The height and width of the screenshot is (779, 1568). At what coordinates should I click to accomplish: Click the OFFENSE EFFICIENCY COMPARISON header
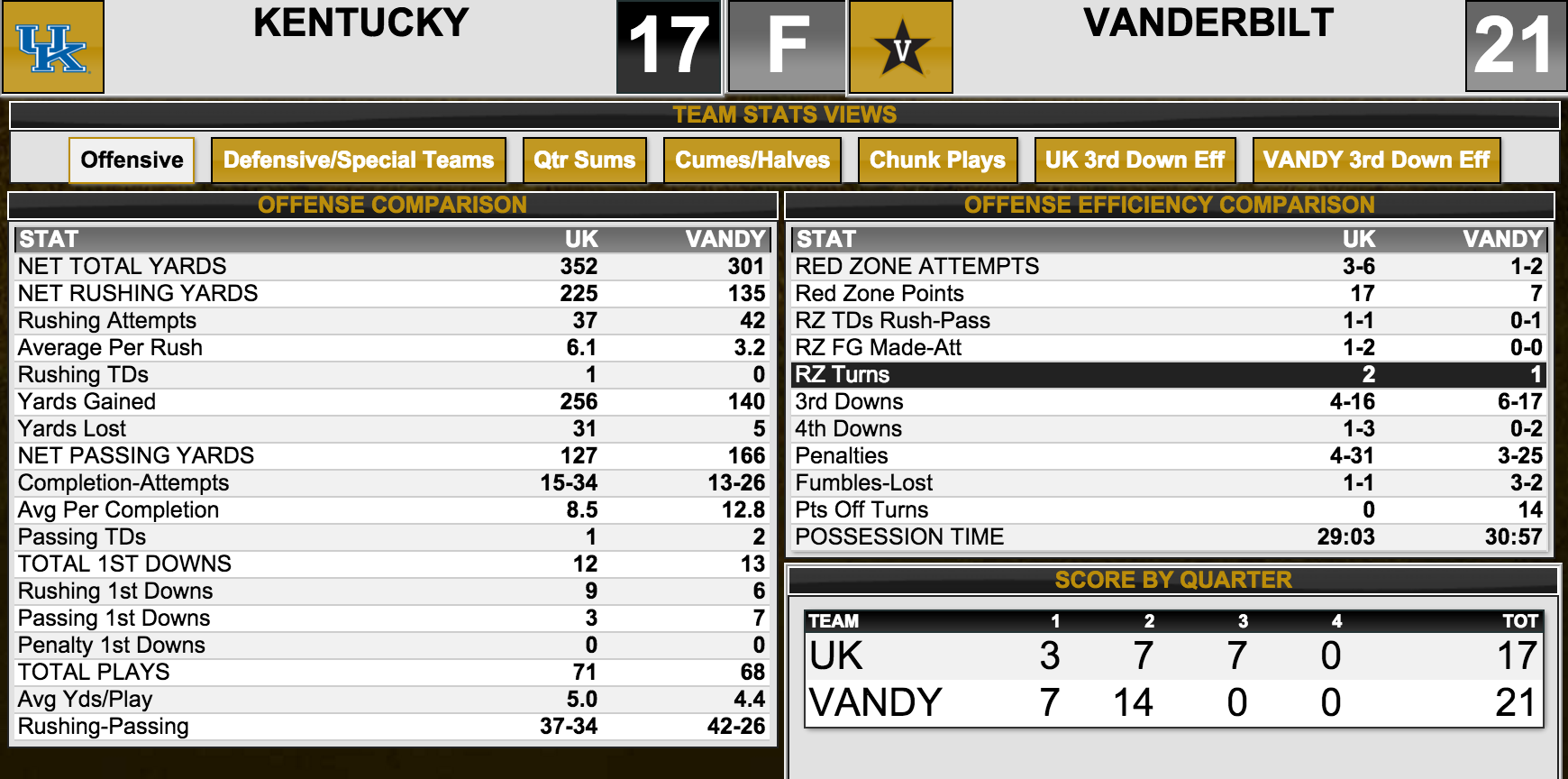tap(1170, 205)
